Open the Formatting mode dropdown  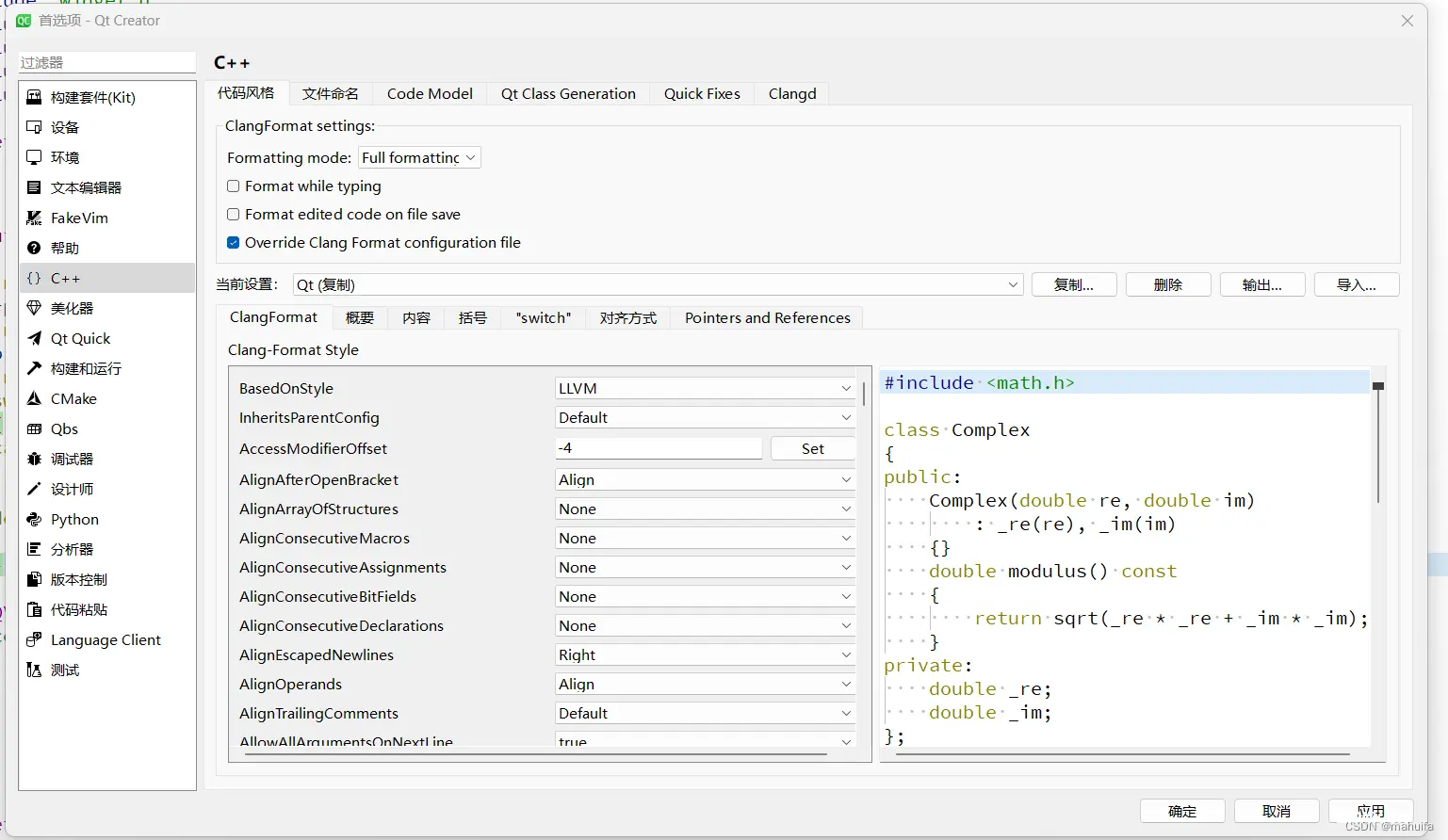tap(419, 157)
